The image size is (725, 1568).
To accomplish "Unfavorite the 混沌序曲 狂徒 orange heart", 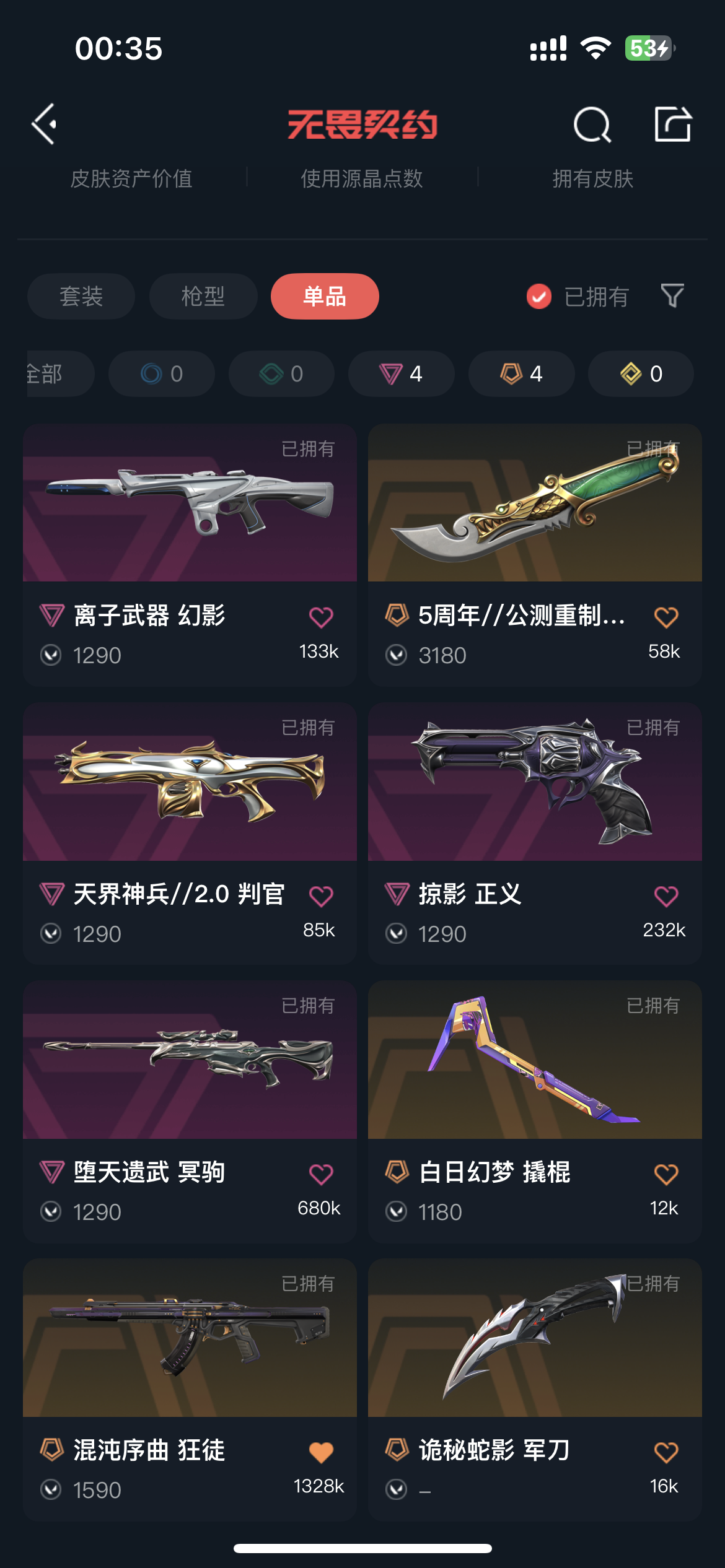I will point(321,1452).
